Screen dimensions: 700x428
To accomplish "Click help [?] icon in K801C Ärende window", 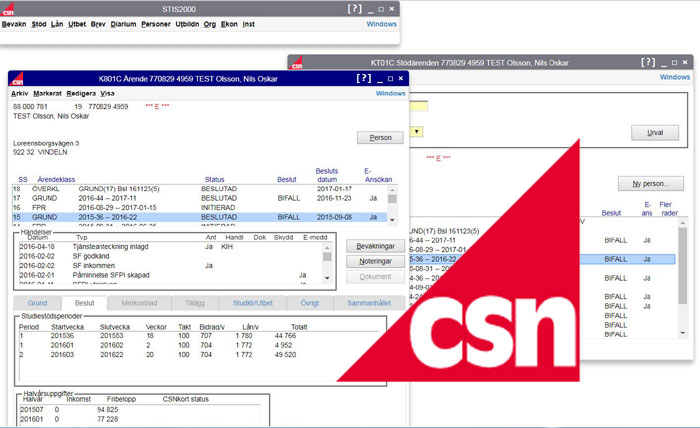I will point(363,78).
